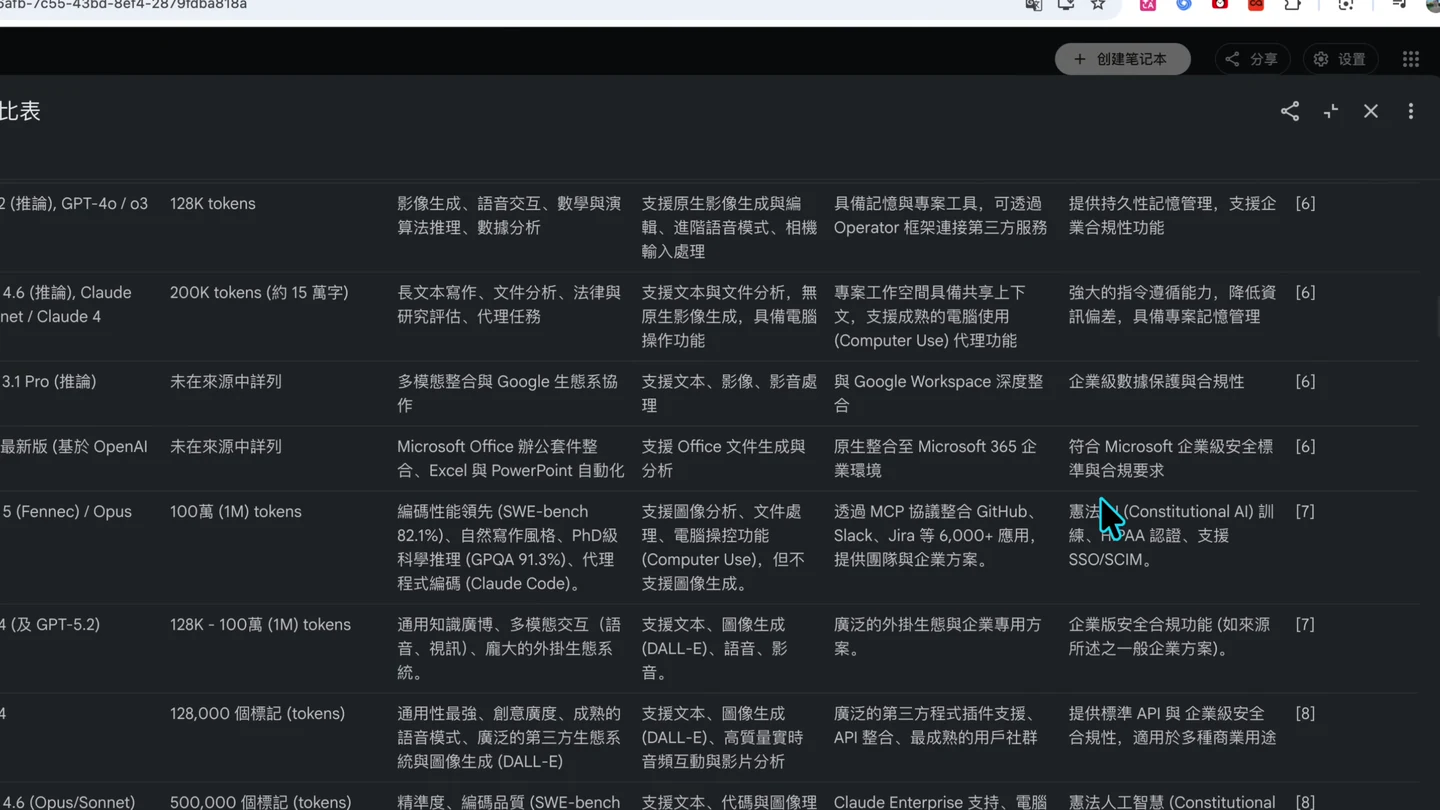
Task: Click the '編碼性能領先 (SWE-bench 82.1%)' cell
Action: (509, 547)
